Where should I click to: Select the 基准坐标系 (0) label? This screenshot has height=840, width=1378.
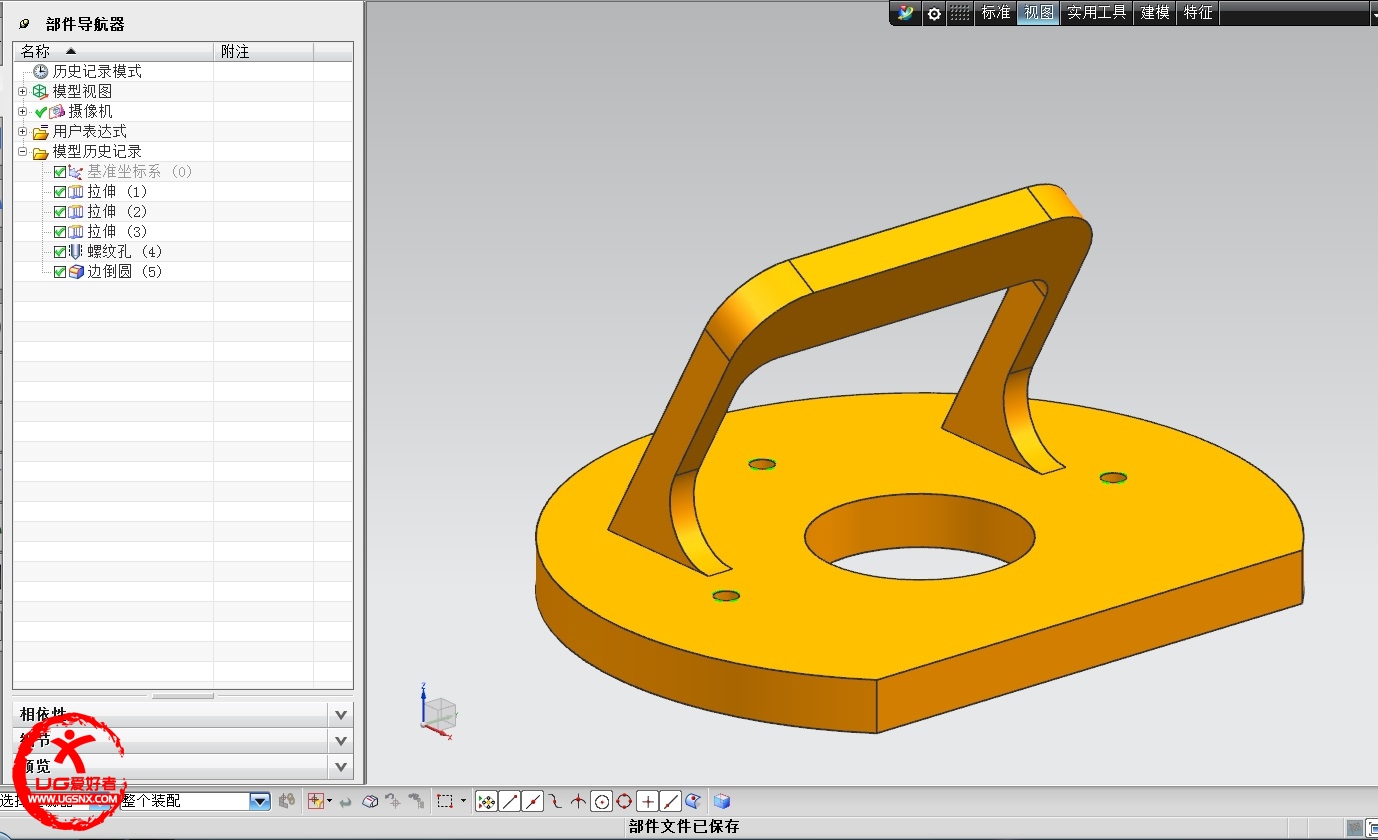click(x=139, y=171)
